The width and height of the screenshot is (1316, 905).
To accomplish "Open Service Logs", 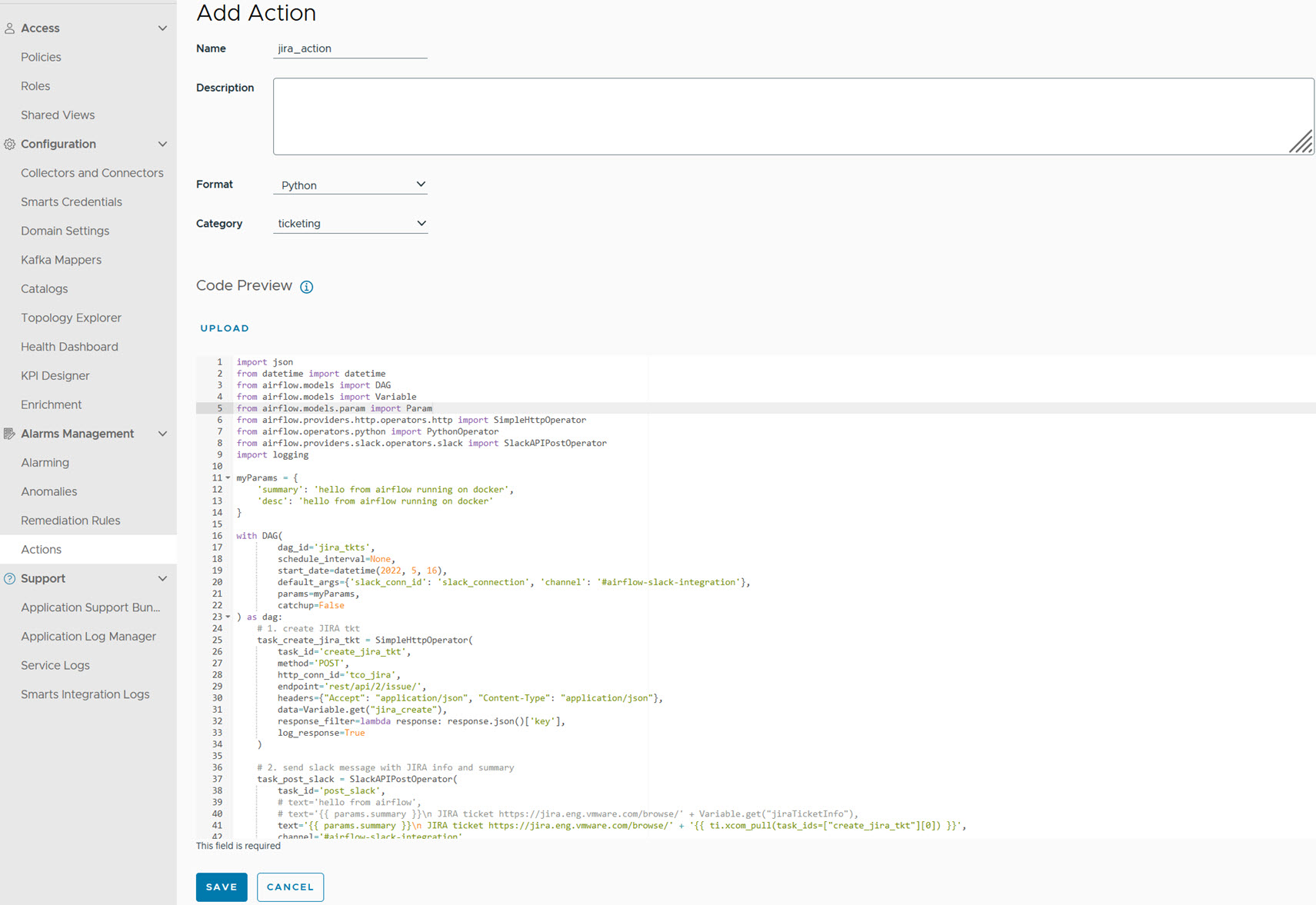I will coord(55,665).
